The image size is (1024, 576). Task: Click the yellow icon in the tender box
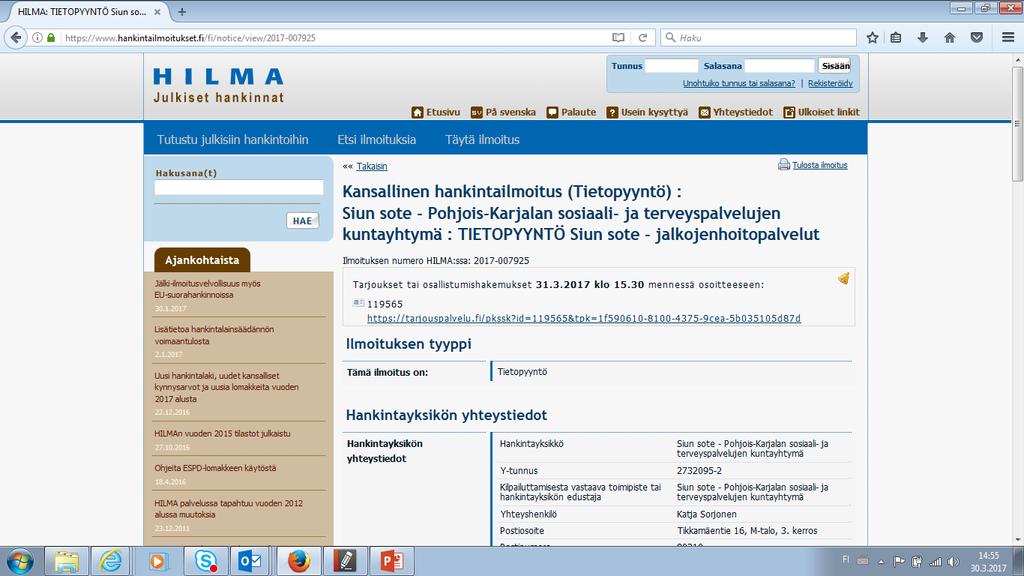coord(843,279)
